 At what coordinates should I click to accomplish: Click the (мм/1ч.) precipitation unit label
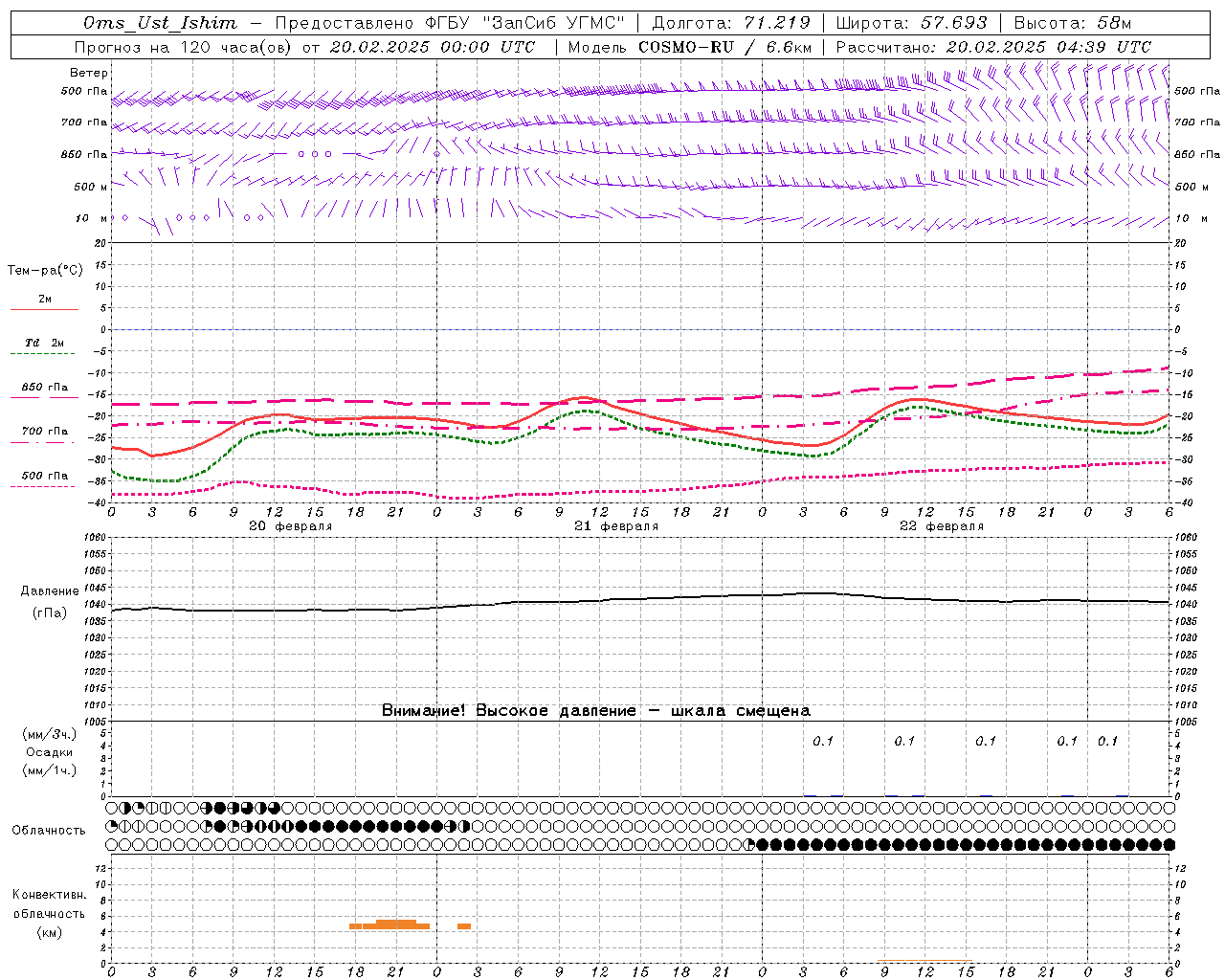pos(50,771)
